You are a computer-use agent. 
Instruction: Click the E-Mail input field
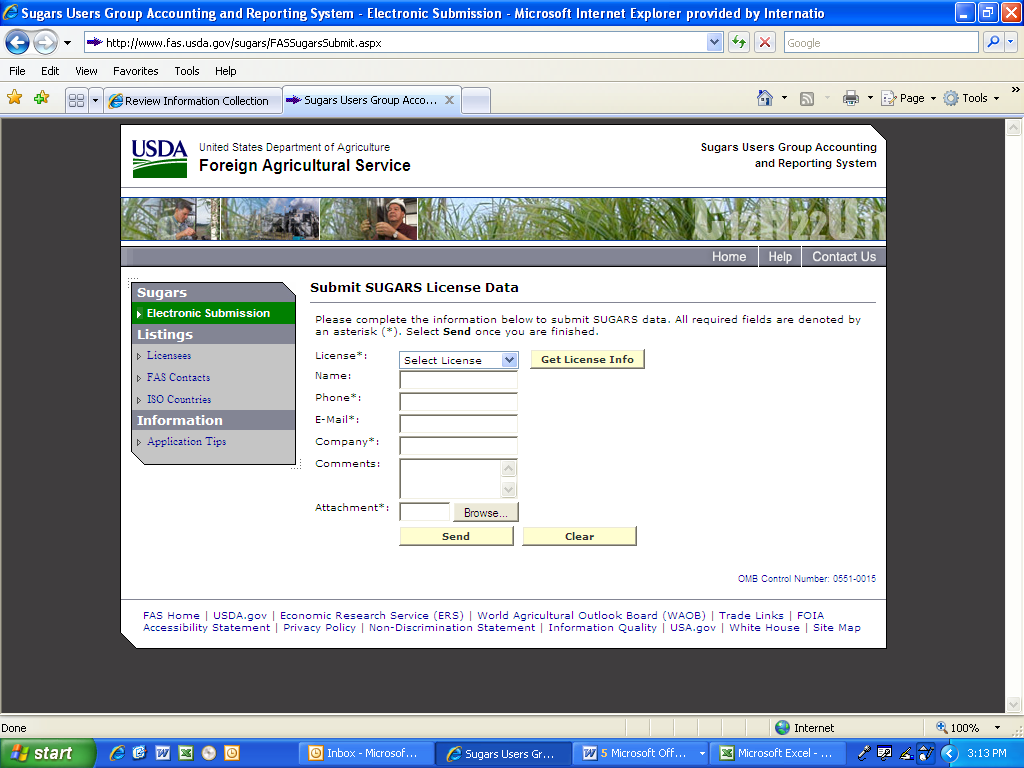[458, 424]
